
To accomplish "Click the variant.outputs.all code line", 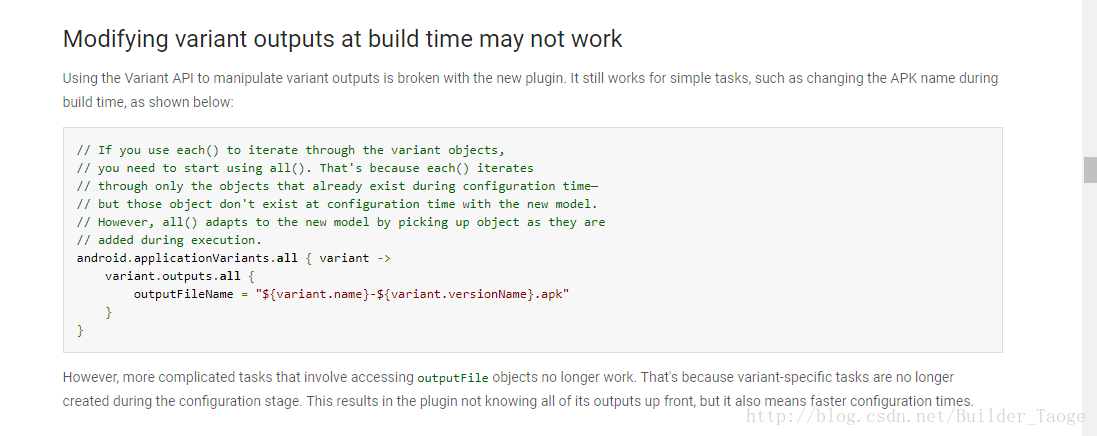I will pyautogui.click(x=179, y=276).
